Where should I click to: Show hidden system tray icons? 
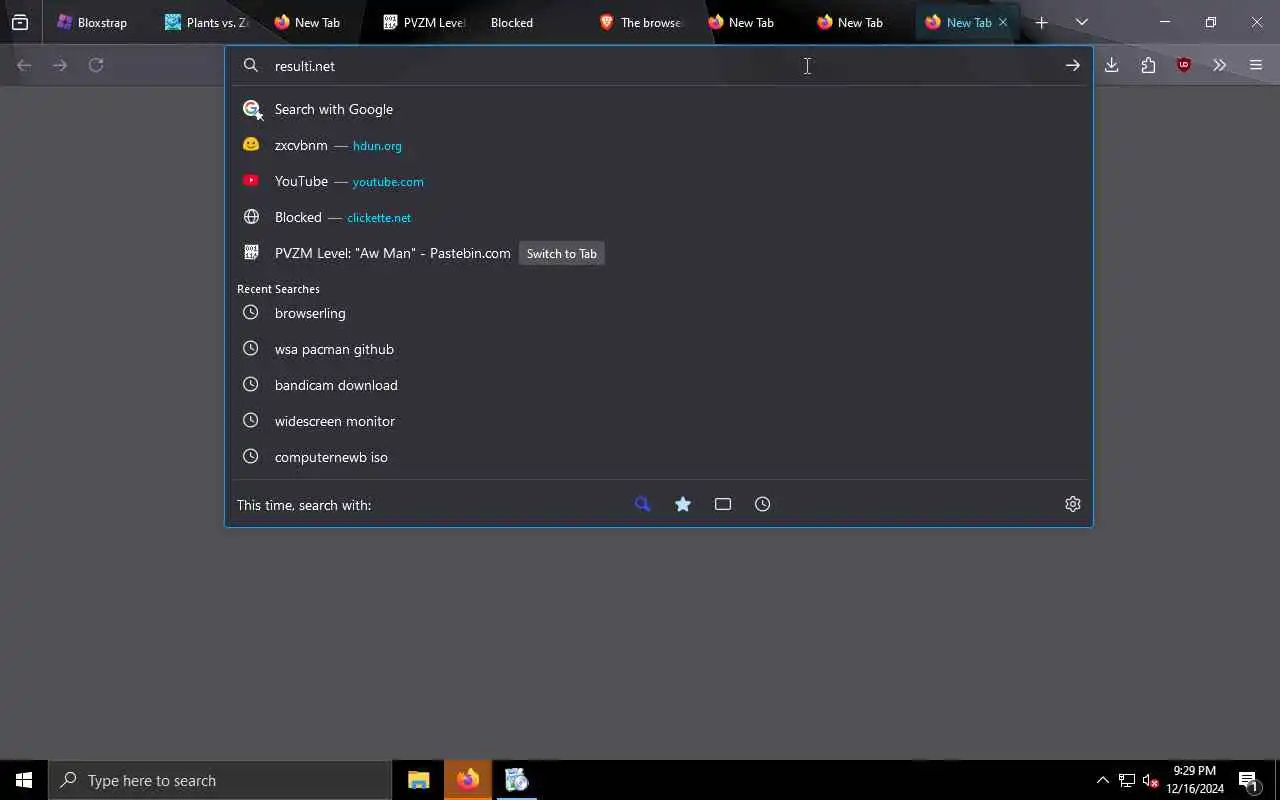pyautogui.click(x=1102, y=780)
